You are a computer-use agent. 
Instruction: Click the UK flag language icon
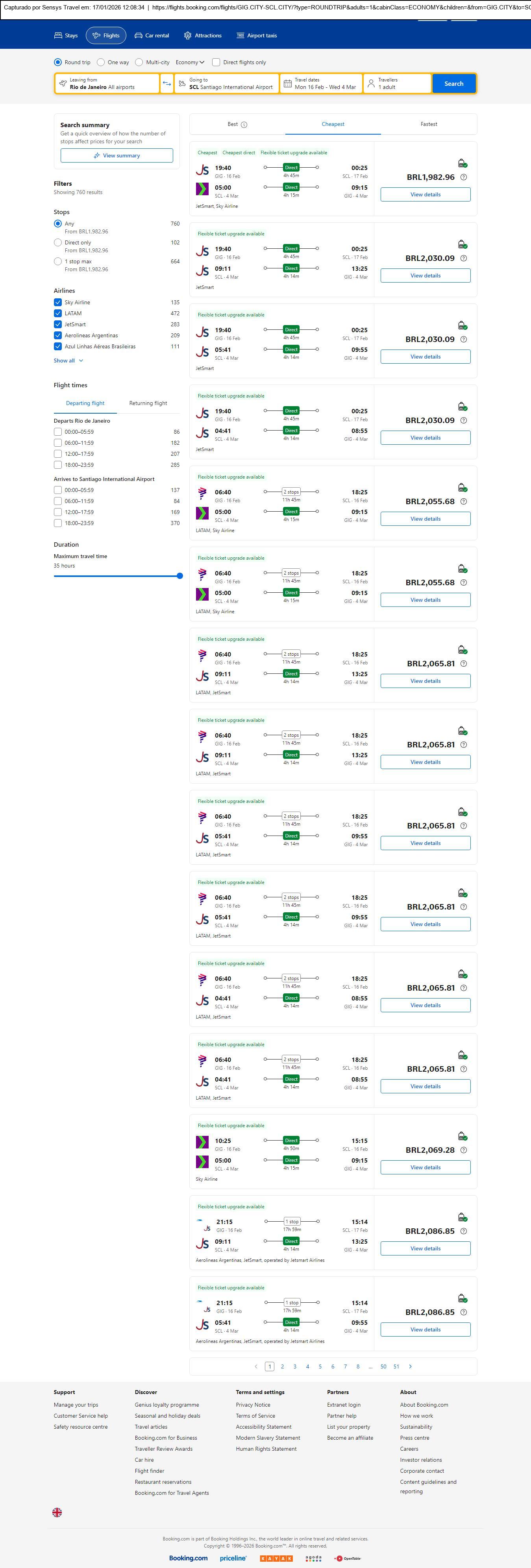click(x=57, y=1511)
